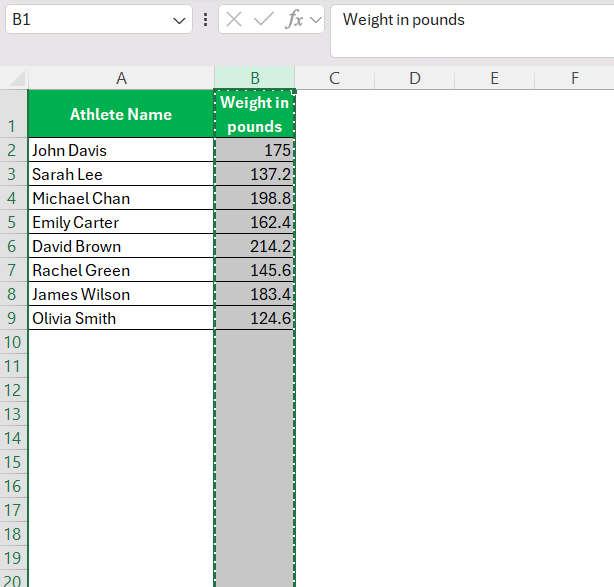Click the James Wilson cell
Image resolution: width=614 pixels, height=587 pixels.
click(121, 294)
